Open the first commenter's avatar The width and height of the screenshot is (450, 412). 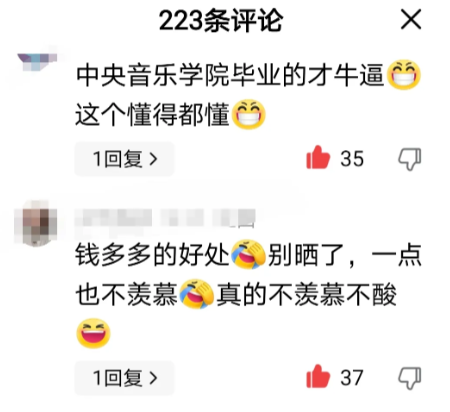click(37, 62)
